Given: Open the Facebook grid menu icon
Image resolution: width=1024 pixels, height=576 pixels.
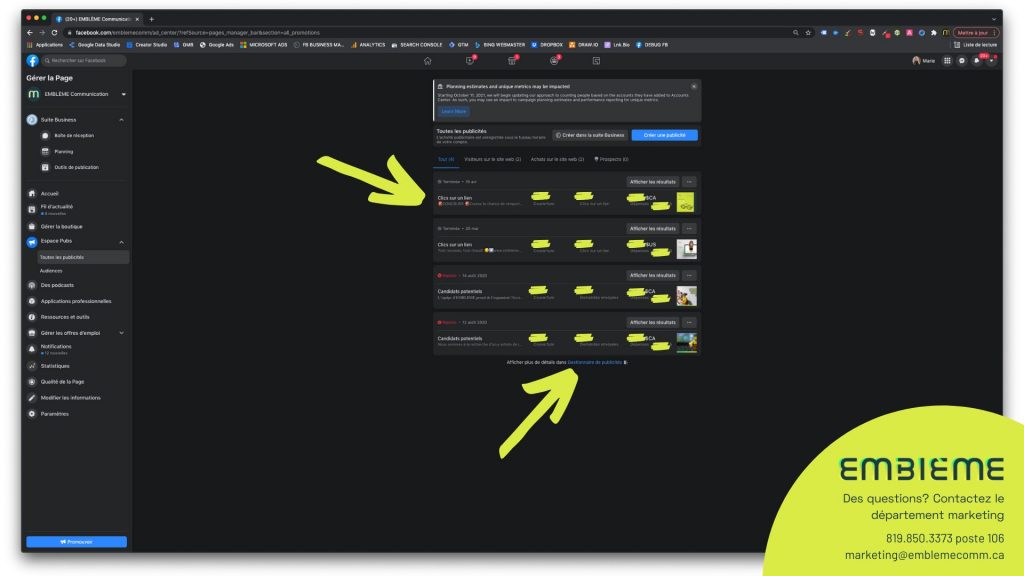Looking at the screenshot, I should (x=947, y=61).
